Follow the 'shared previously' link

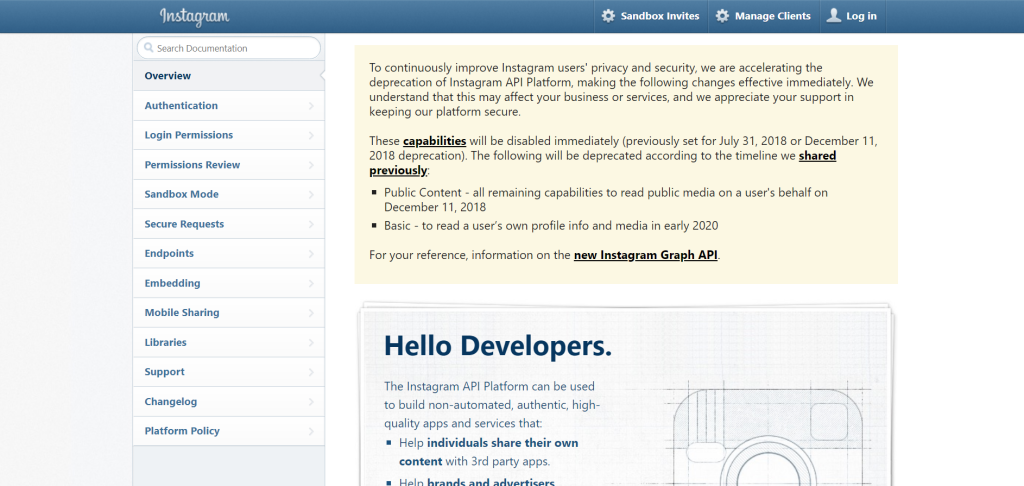817,156
